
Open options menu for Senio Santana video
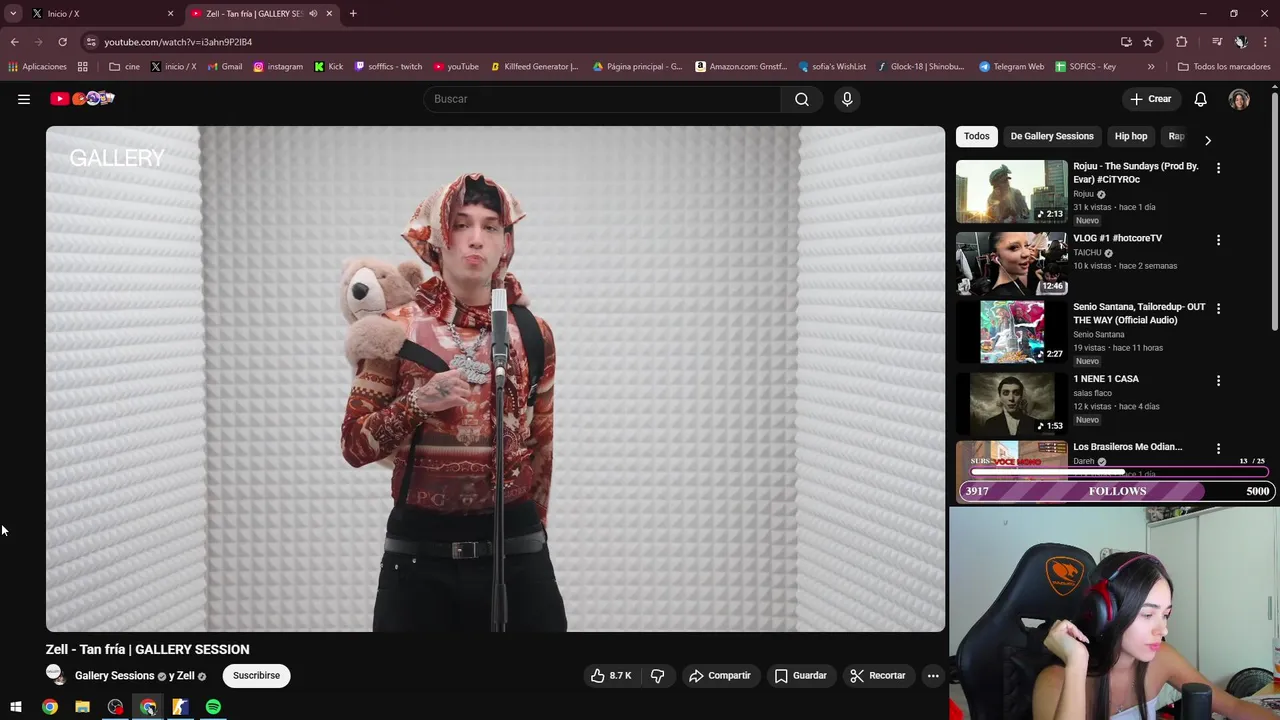point(1218,309)
